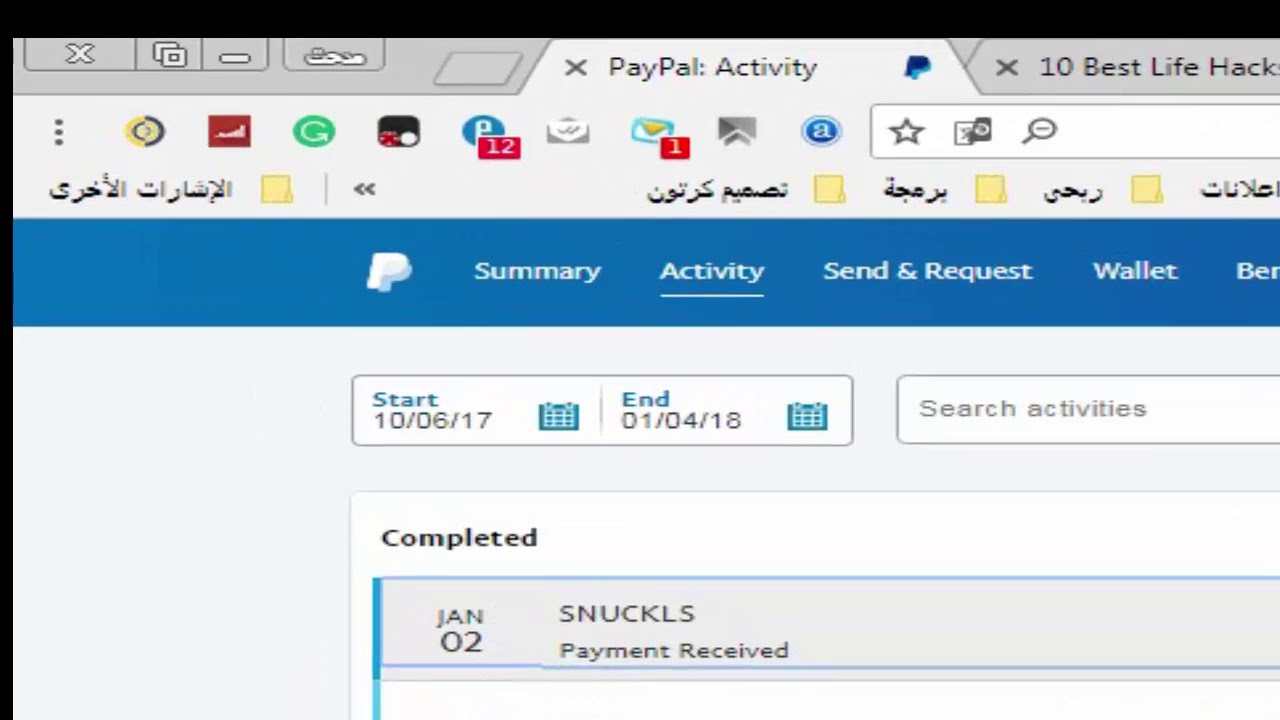Open the Wallet section

1135,271
